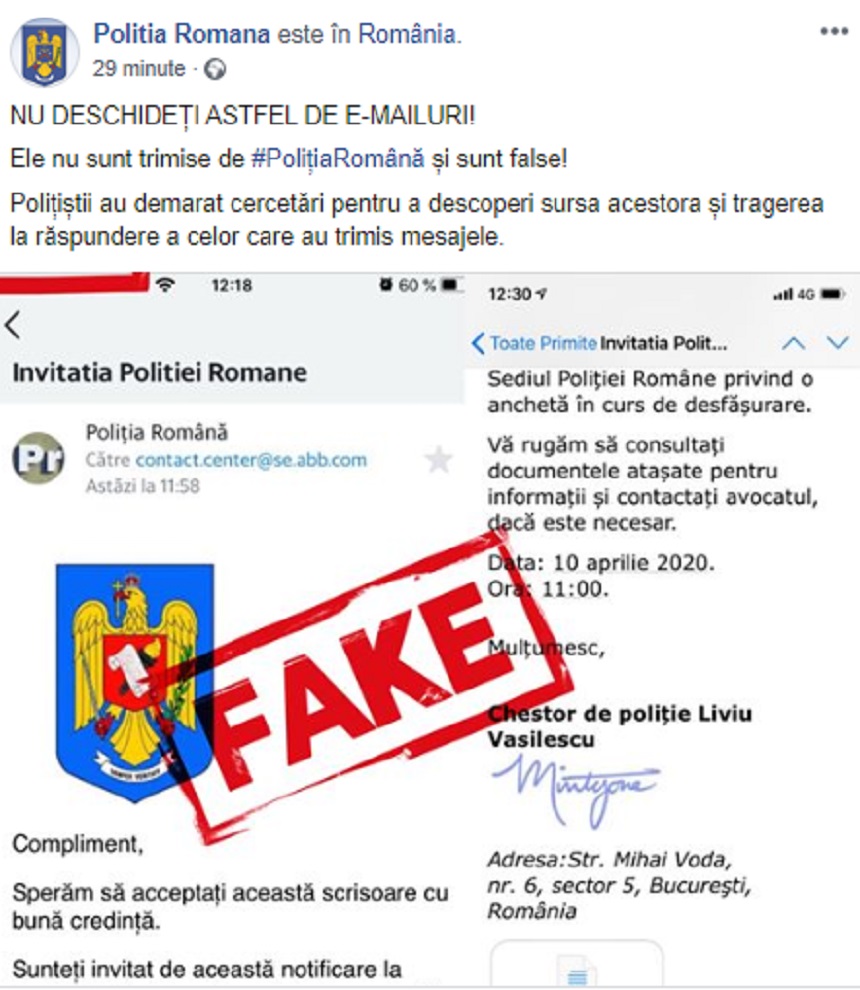This screenshot has height=990, width=860.
Task: Open the Politia Romana page name link
Action: [182, 34]
